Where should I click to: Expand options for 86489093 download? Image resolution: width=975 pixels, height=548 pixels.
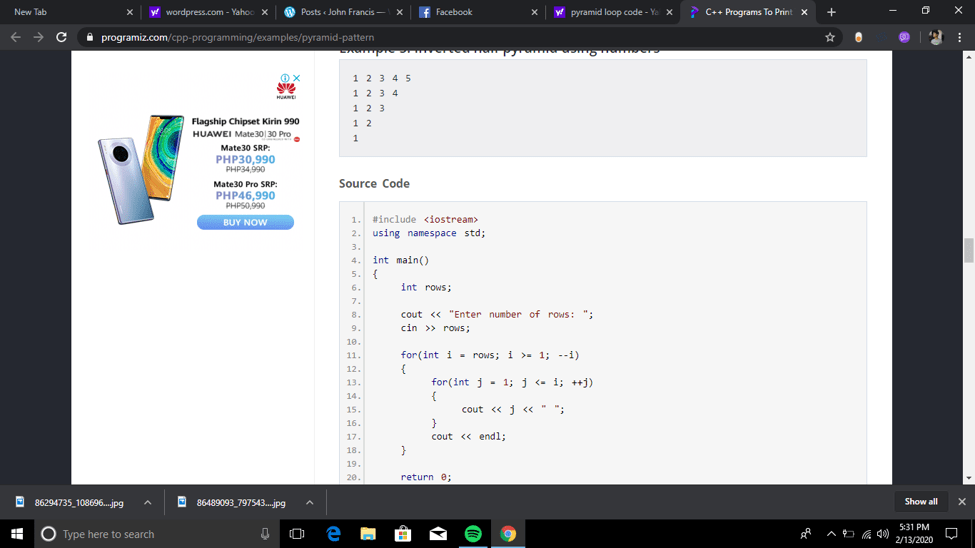(x=309, y=503)
